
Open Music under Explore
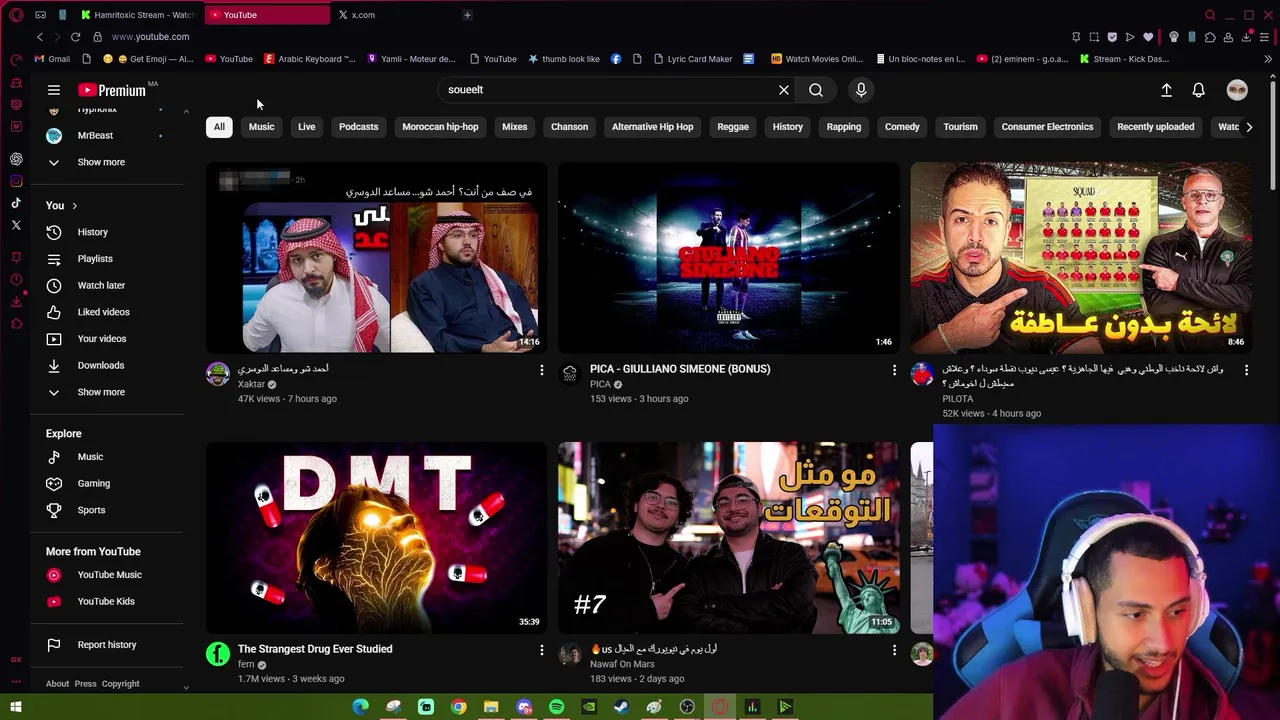point(90,457)
